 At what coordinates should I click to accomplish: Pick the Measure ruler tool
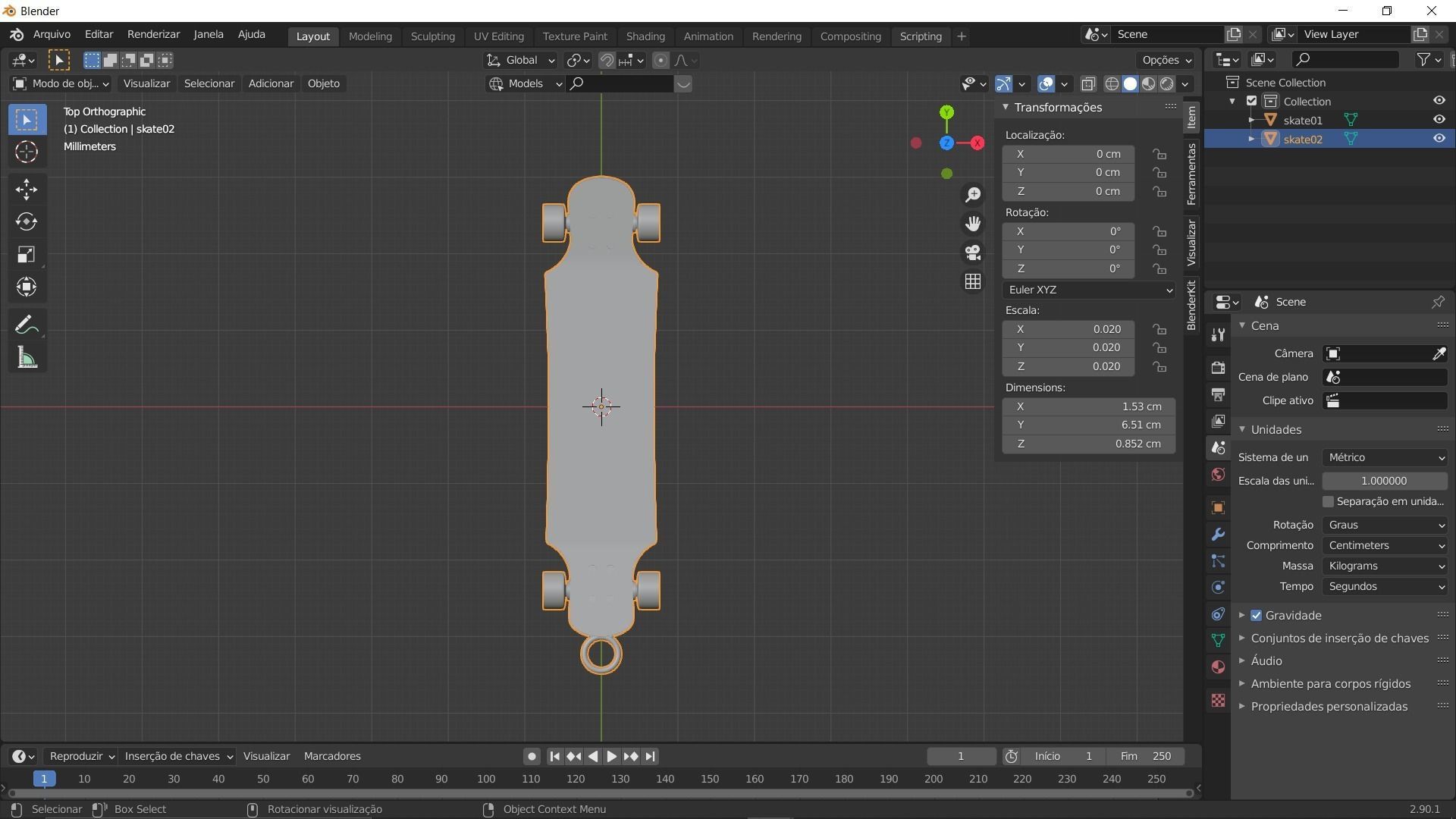click(27, 358)
